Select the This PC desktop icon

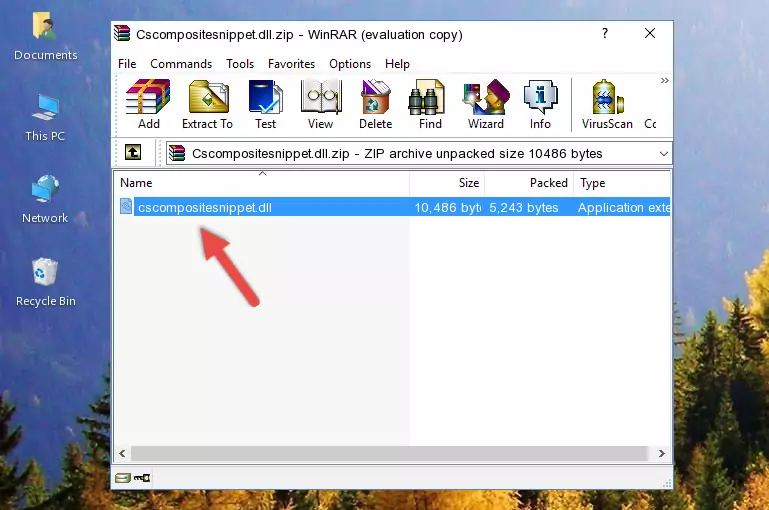click(45, 118)
